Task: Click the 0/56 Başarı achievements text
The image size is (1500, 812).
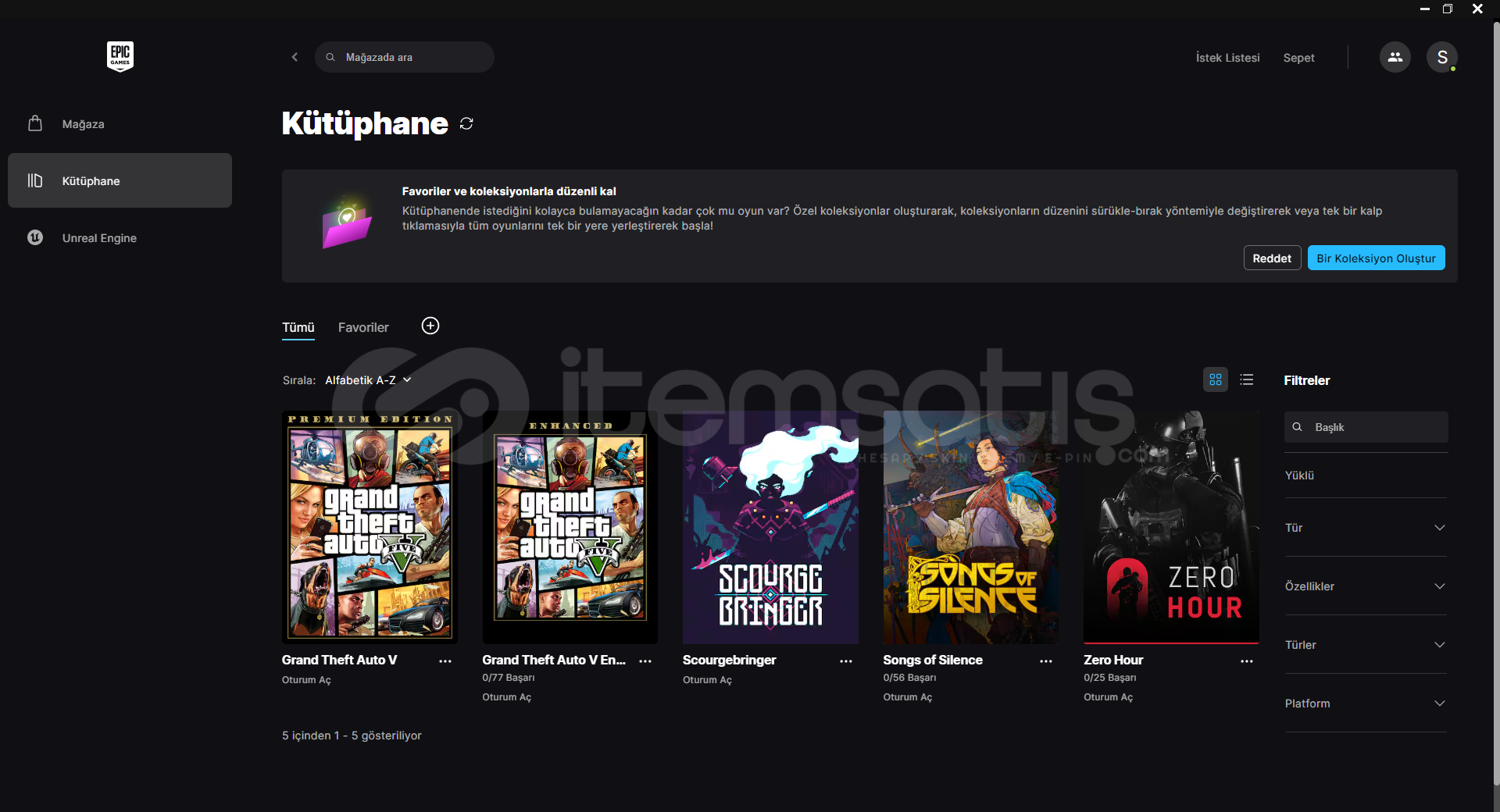Action: pos(909,678)
